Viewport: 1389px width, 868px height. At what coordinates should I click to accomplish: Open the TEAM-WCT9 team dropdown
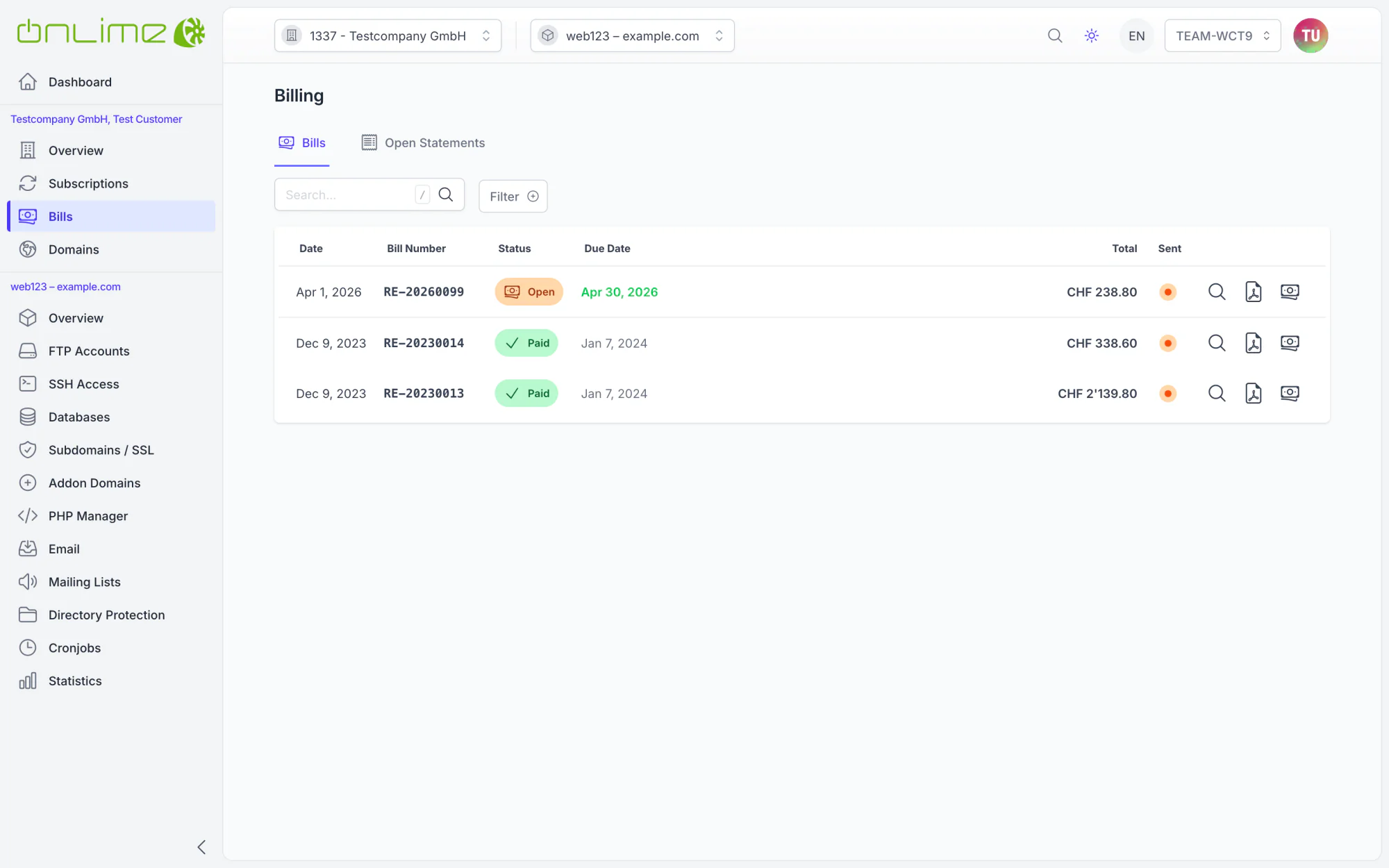pos(1222,35)
